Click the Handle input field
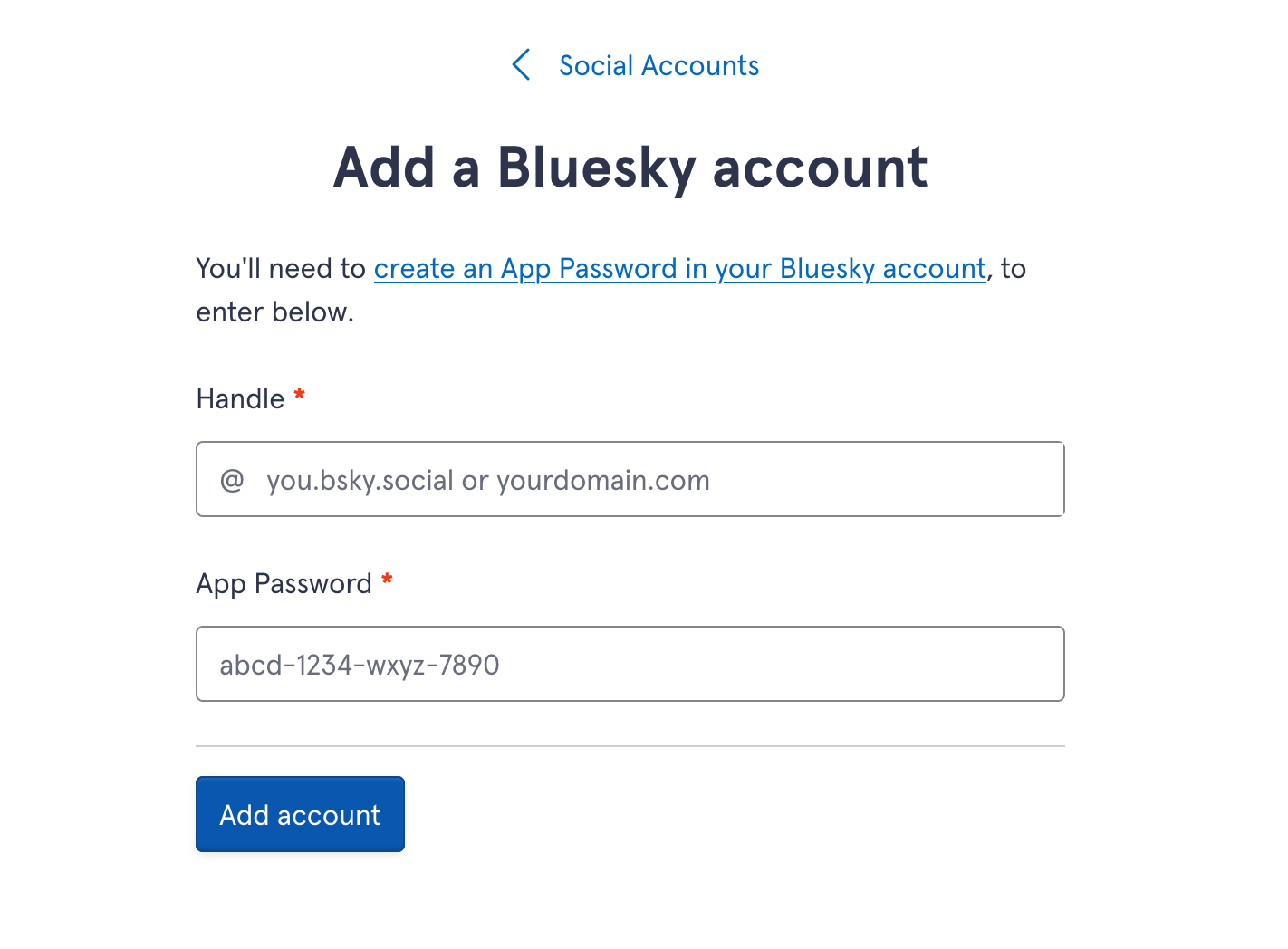1288x949 pixels. (x=630, y=479)
